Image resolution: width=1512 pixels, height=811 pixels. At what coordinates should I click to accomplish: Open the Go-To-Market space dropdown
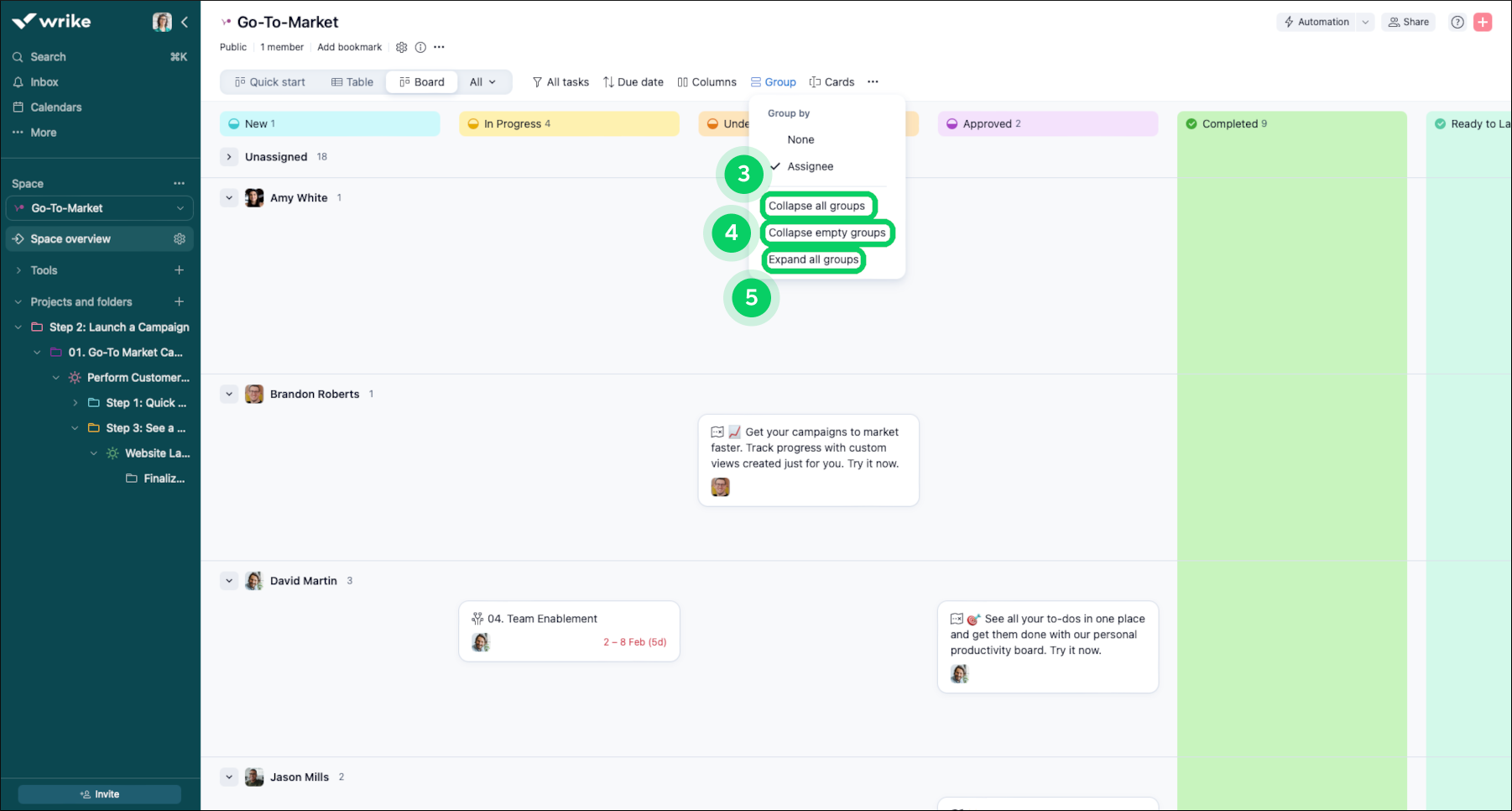pos(180,208)
